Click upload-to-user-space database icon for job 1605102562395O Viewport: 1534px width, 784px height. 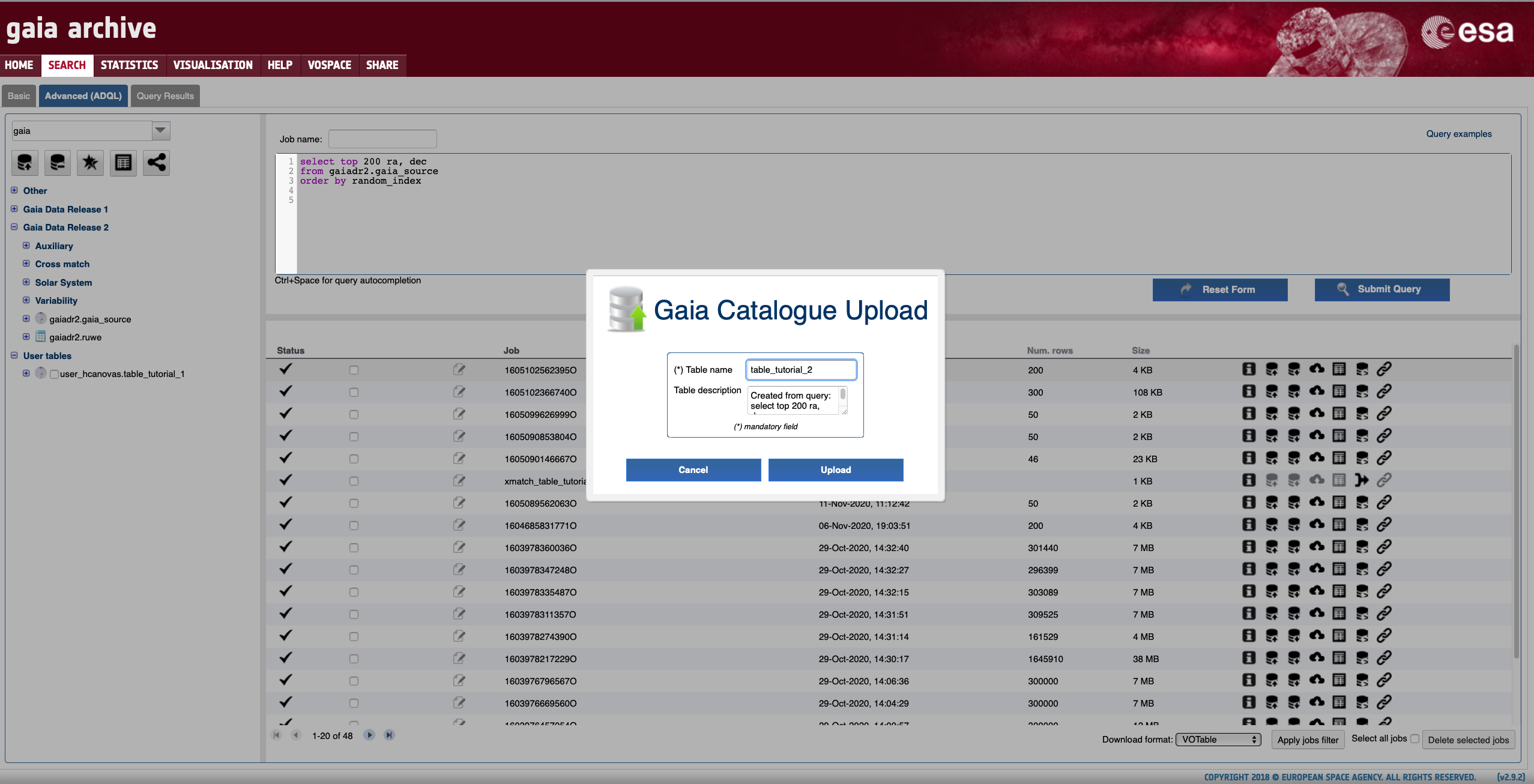click(x=1272, y=369)
